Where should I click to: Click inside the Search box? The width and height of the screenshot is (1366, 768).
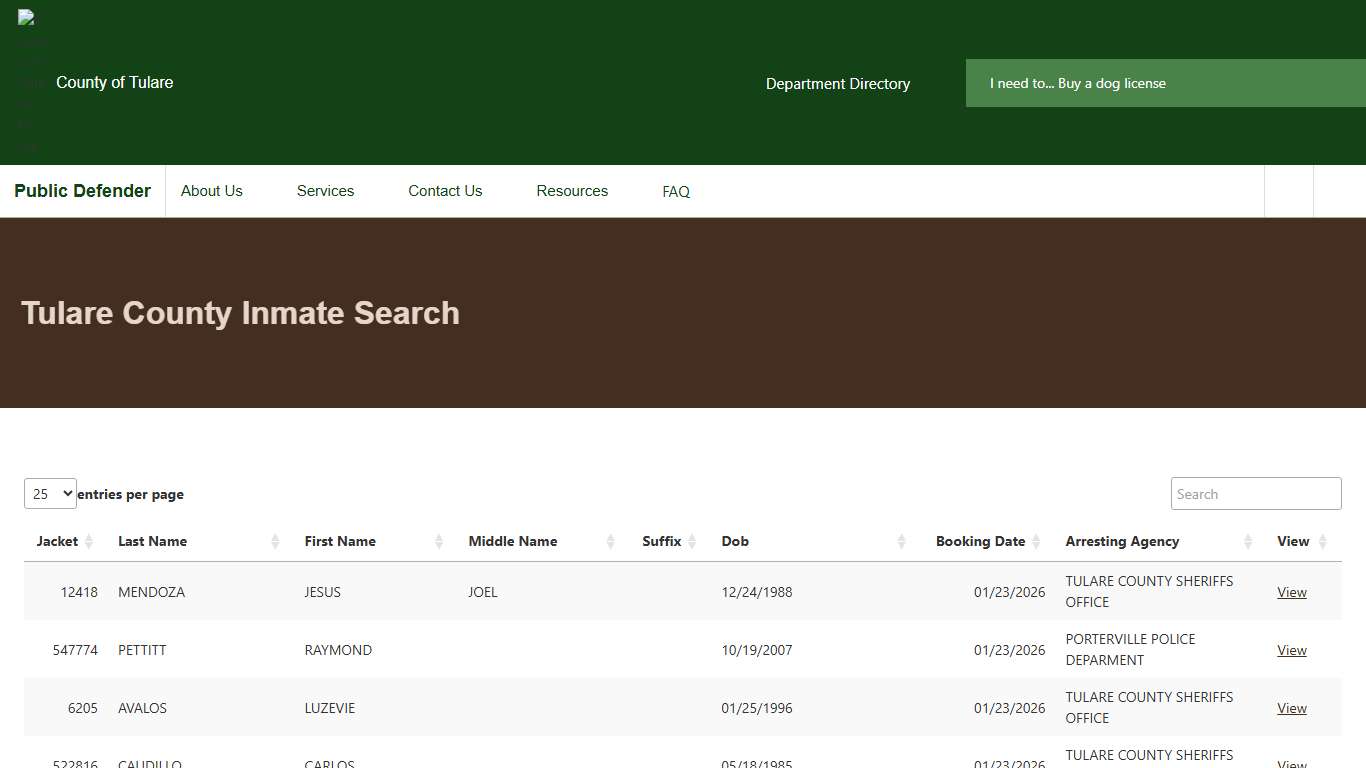1255,493
